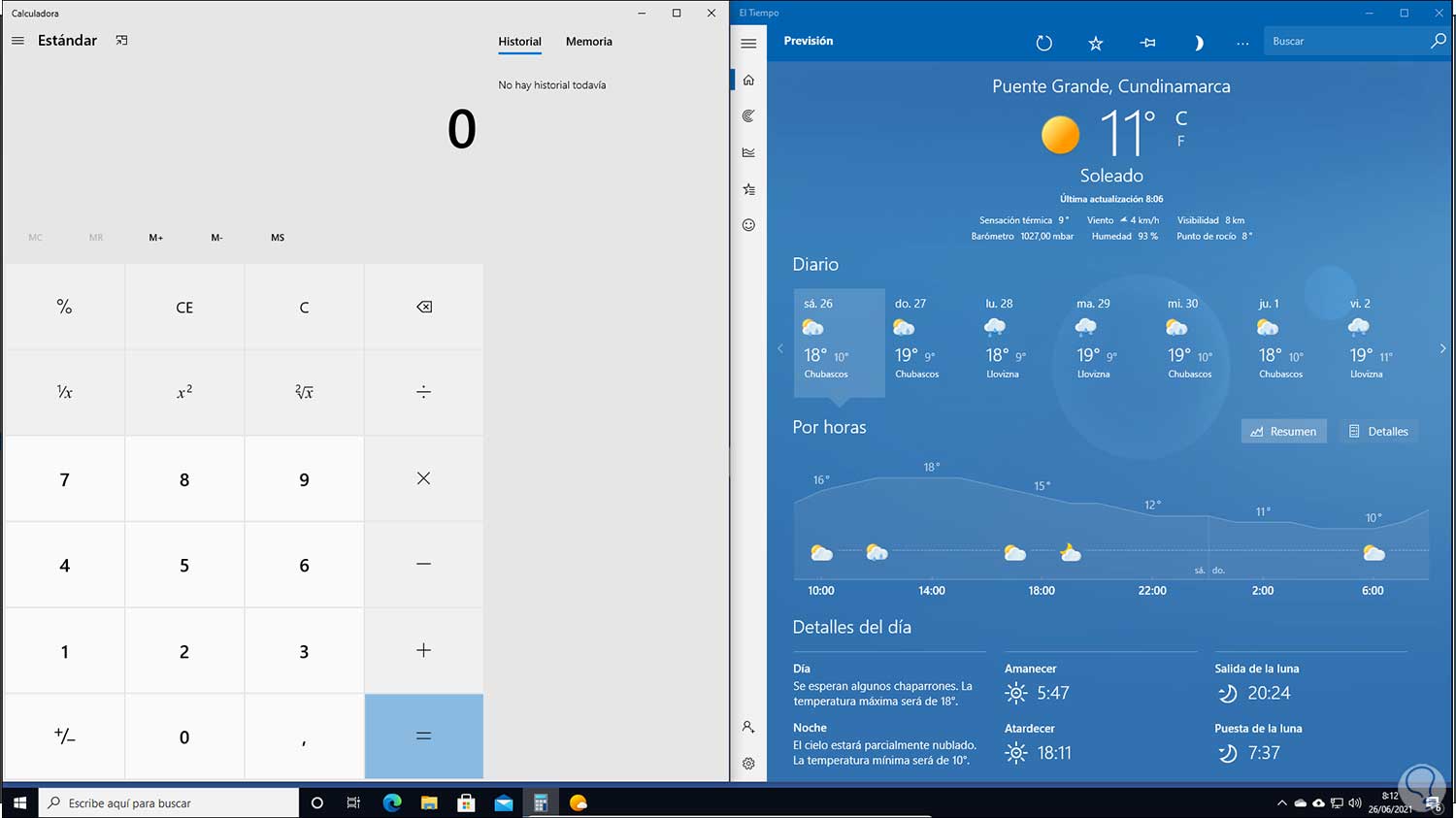1456x818 pixels.
Task: Click the multiply operator key
Action: (424, 478)
